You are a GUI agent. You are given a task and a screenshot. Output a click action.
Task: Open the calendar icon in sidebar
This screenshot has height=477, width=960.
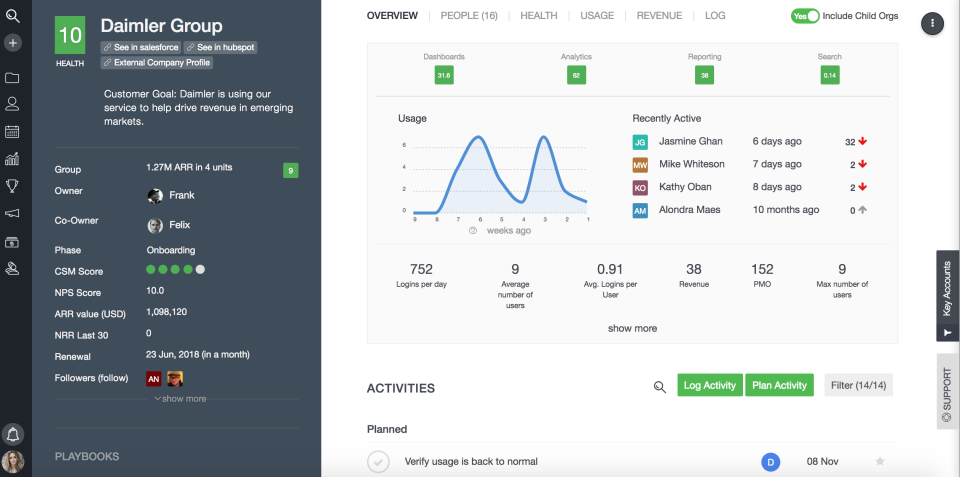point(12,132)
